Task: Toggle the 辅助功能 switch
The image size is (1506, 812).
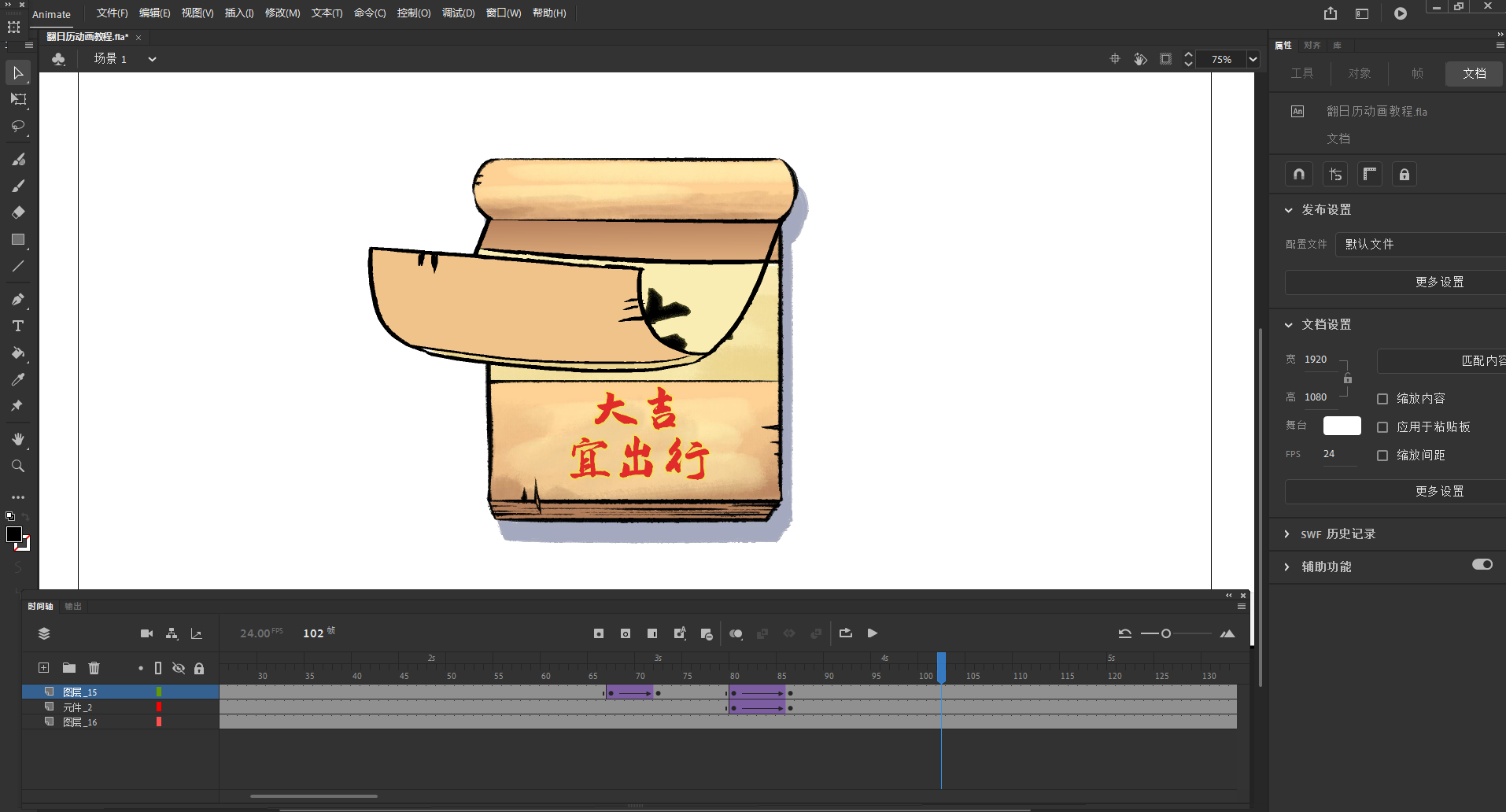Action: pyautogui.click(x=1482, y=564)
